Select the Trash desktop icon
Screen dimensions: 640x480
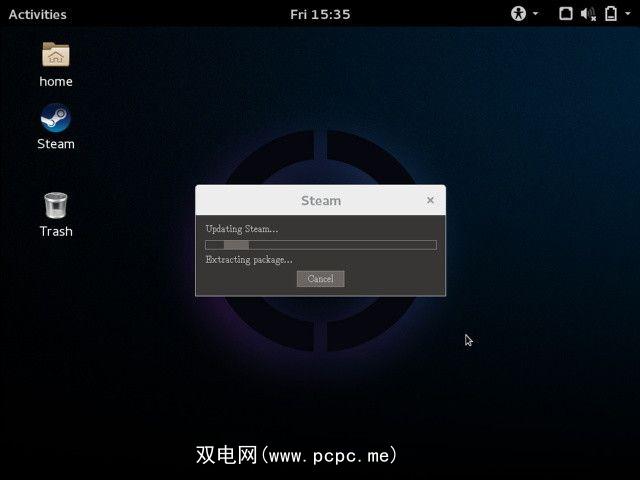(56, 215)
